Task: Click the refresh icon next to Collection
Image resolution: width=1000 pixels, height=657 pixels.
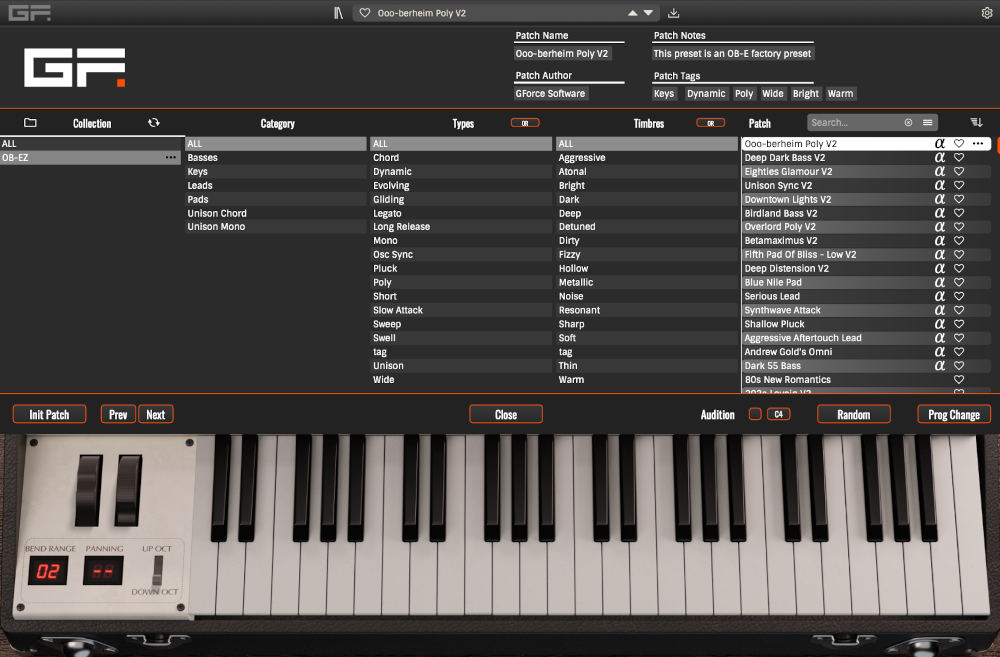Action: [153, 122]
